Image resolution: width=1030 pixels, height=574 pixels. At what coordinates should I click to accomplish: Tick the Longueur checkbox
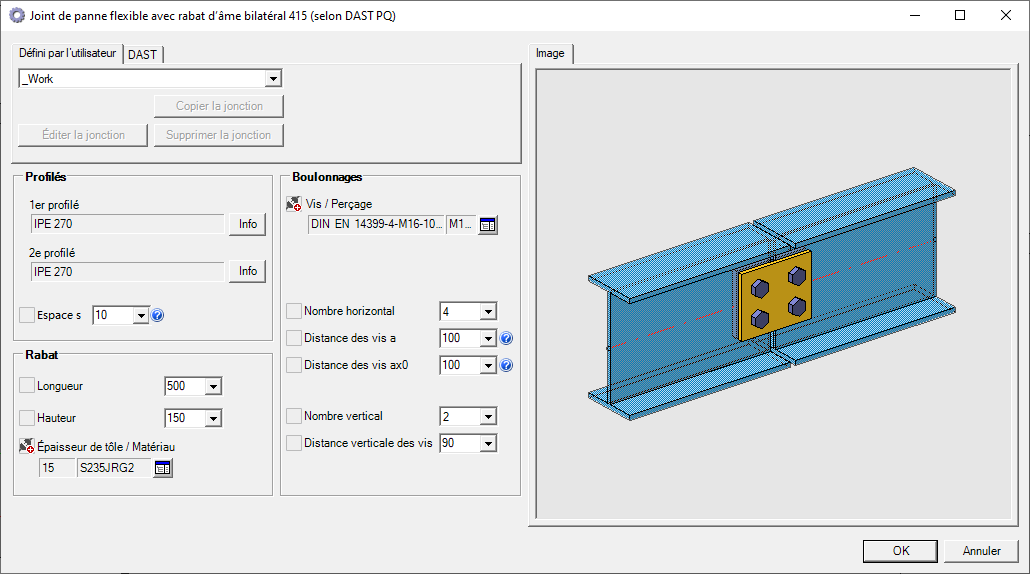coord(27,386)
